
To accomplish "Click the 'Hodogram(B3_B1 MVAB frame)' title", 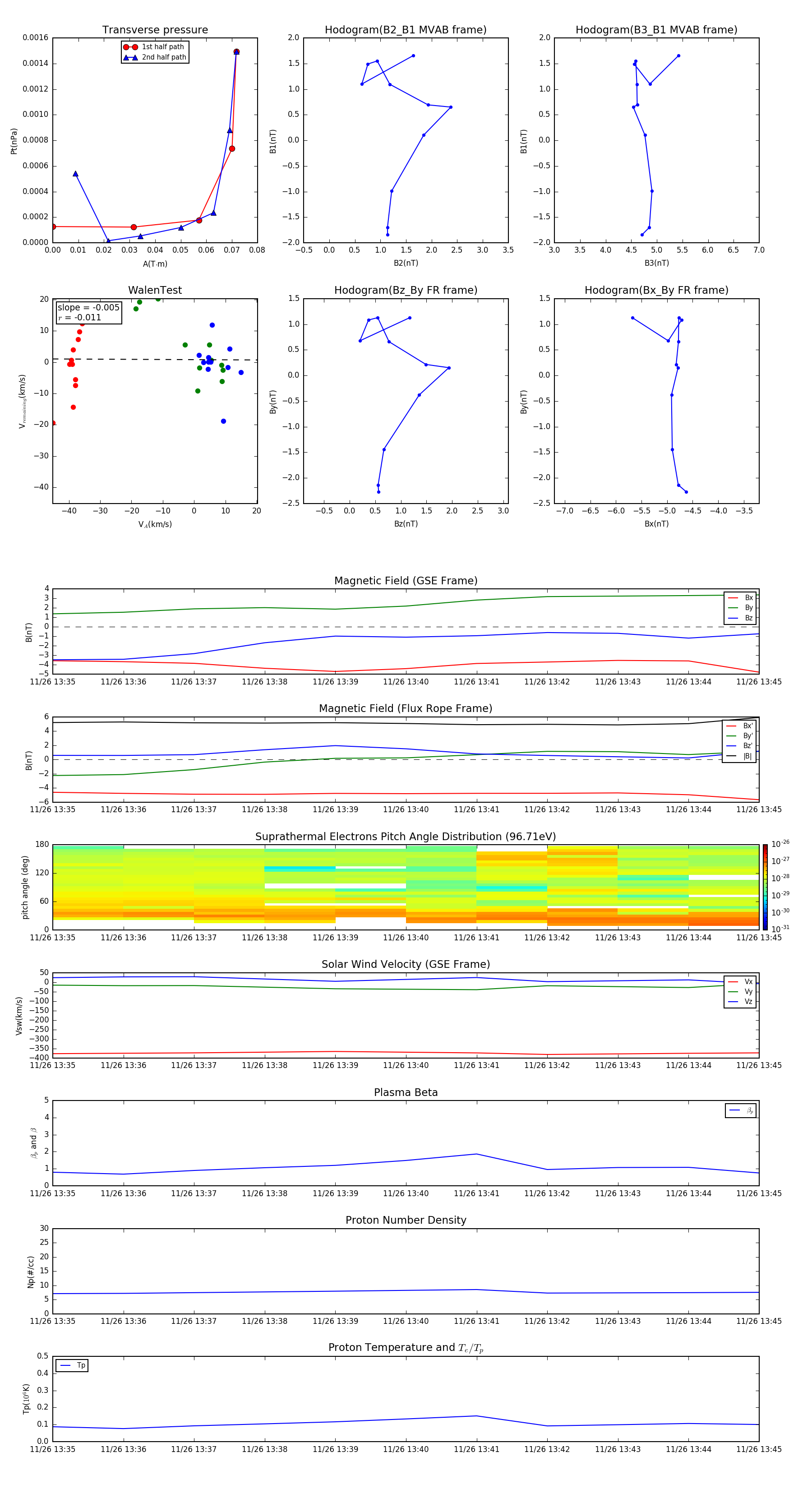I will point(656,30).
